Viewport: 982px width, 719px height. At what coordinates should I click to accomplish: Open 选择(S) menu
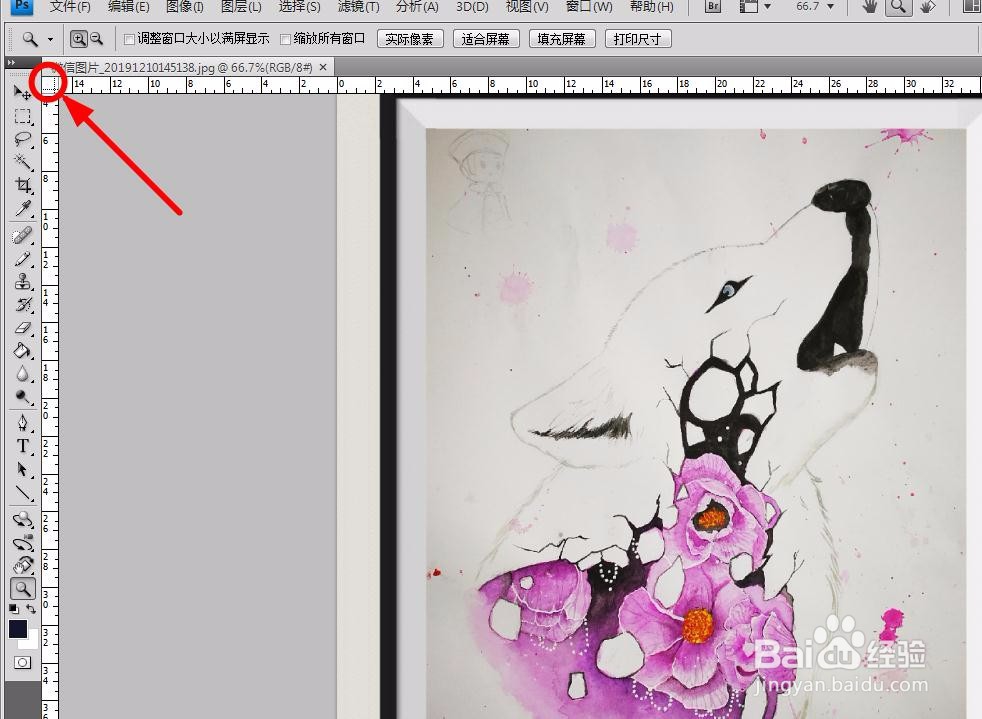(x=299, y=7)
